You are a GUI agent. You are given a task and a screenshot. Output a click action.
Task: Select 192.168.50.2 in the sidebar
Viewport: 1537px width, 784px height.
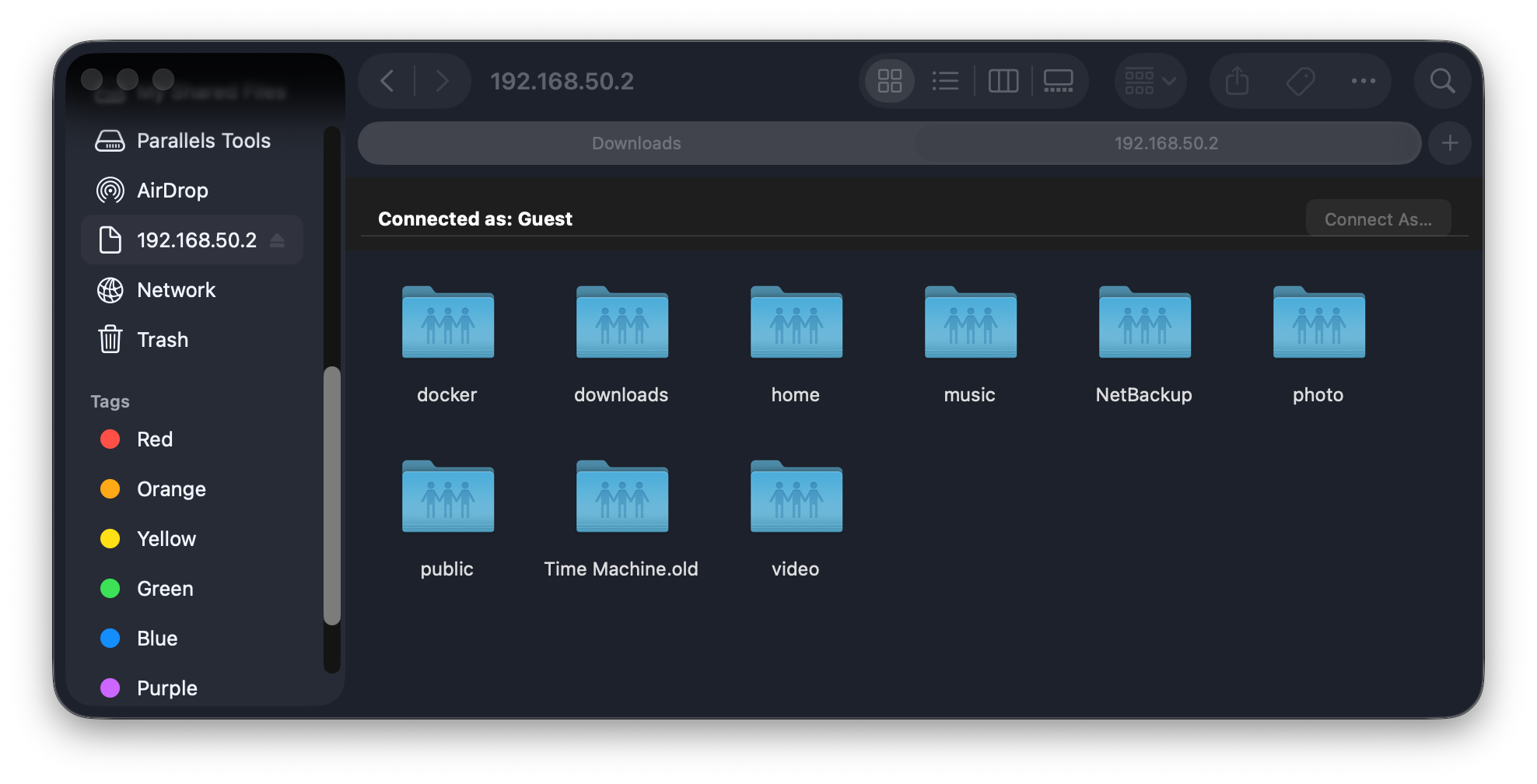click(x=192, y=240)
